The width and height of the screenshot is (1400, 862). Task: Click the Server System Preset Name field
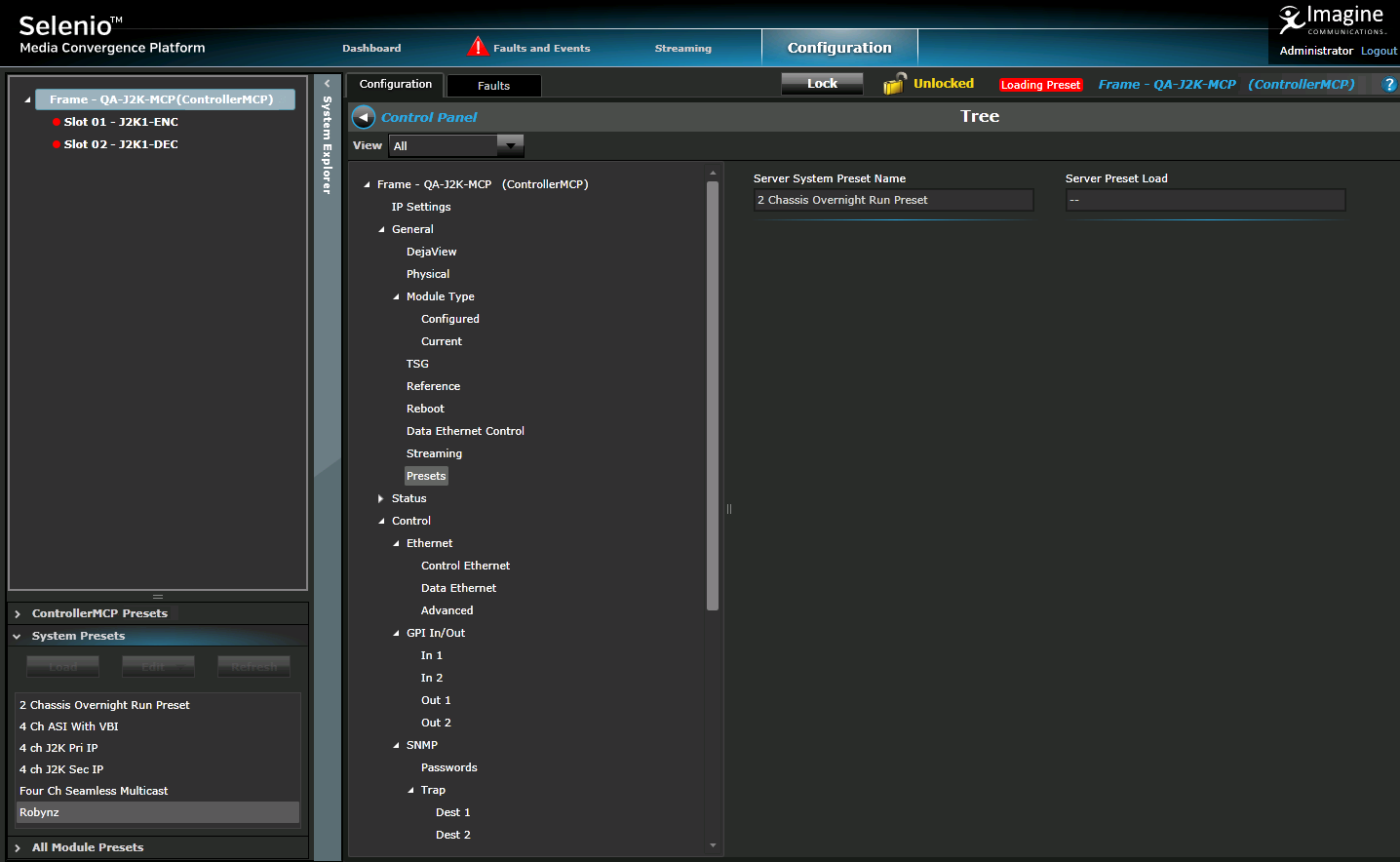tap(893, 200)
